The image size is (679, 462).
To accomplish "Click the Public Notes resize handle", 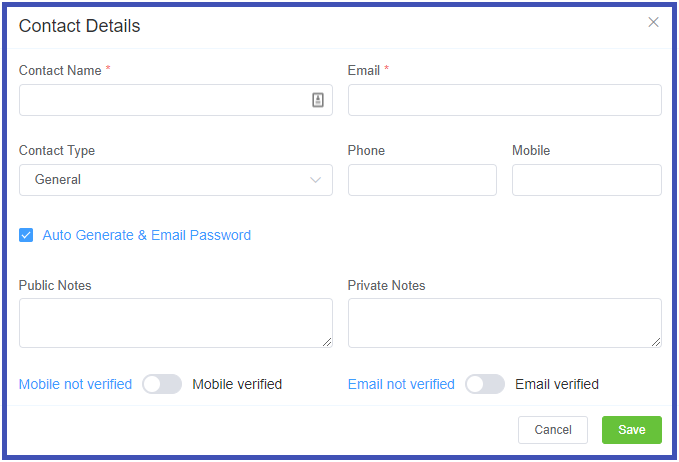I will pos(327,342).
